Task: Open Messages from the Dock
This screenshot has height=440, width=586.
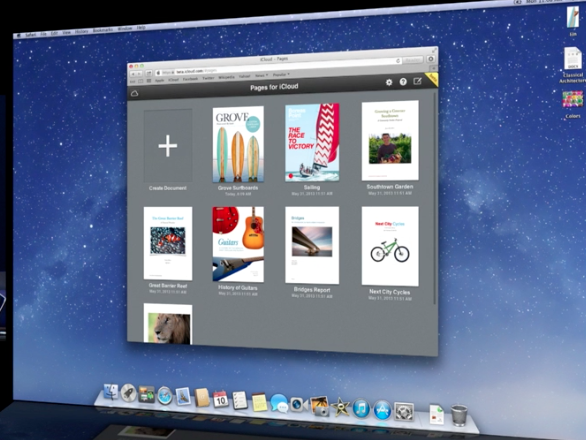Action: [279, 403]
